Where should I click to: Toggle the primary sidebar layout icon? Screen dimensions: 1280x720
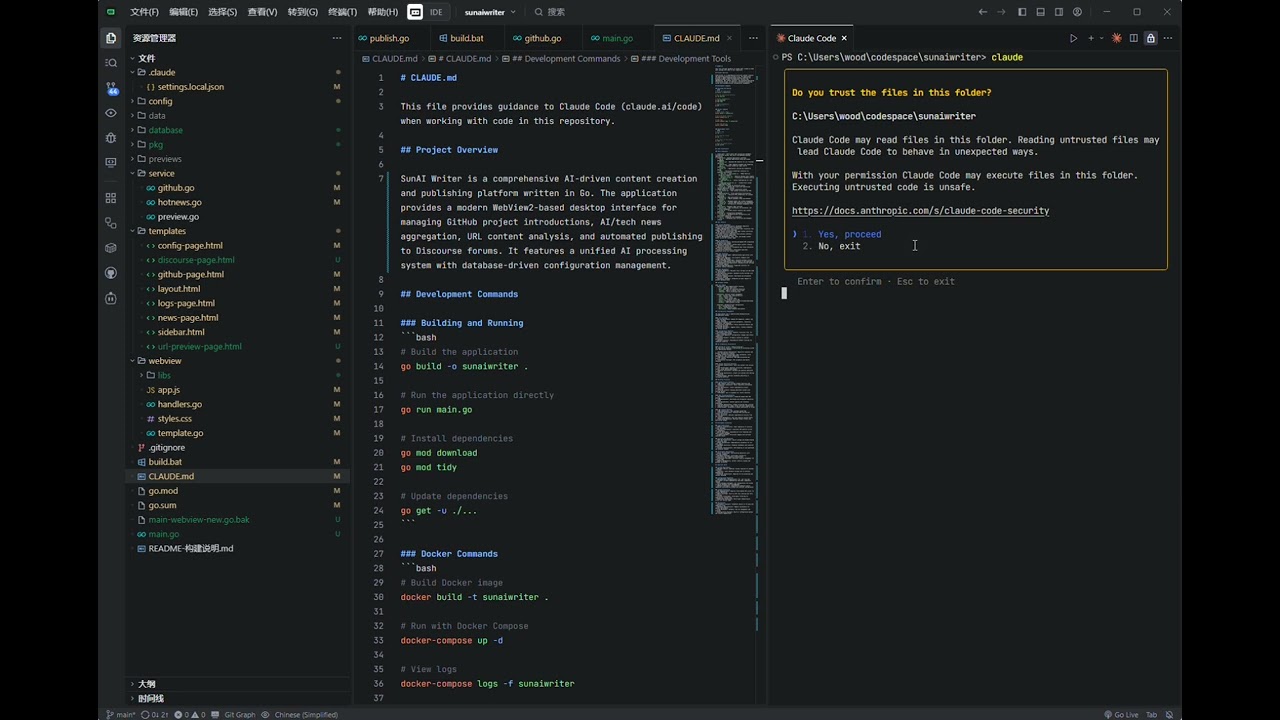point(1022,12)
